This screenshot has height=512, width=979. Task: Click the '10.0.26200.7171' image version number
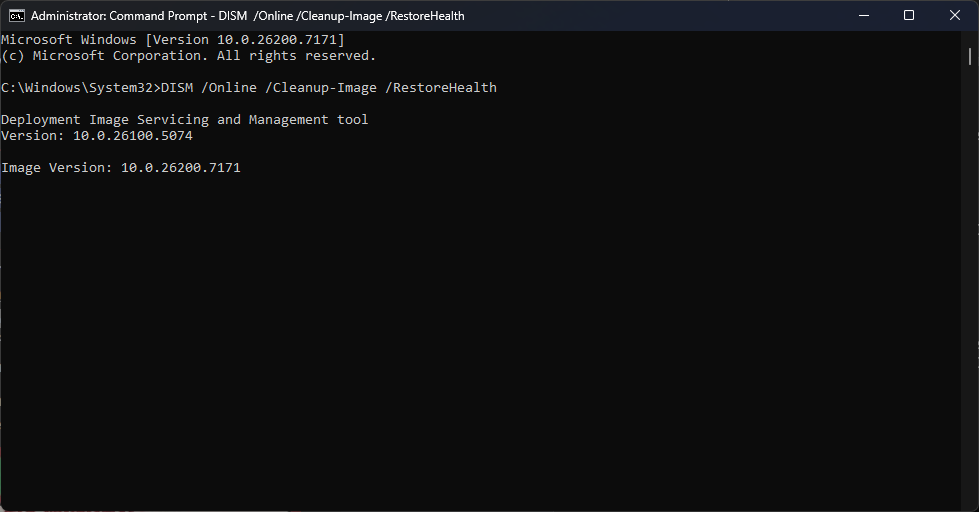click(181, 168)
